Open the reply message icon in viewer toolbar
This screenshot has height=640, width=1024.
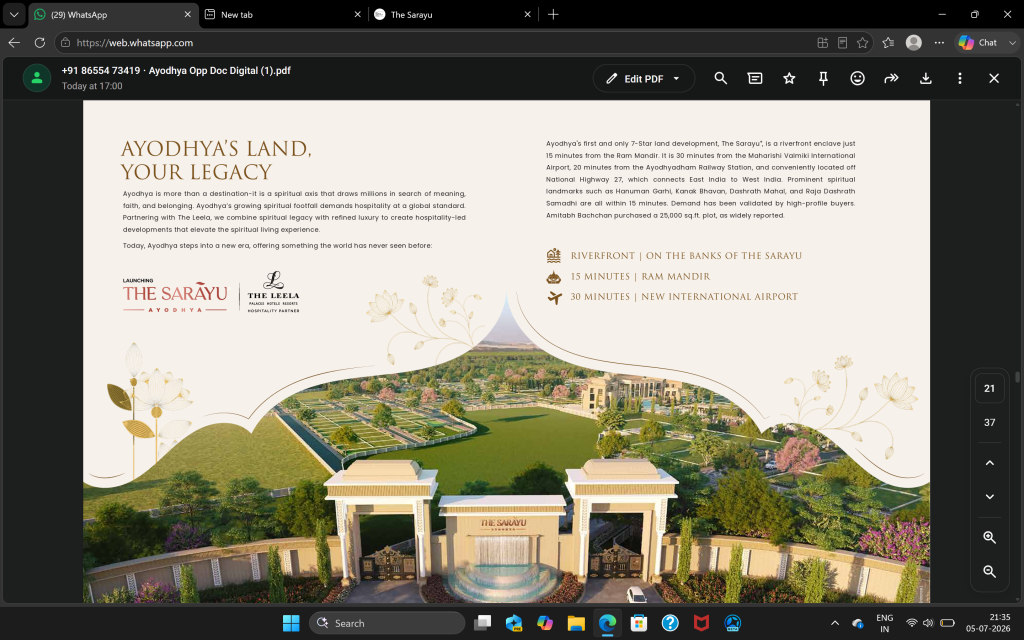(755, 78)
